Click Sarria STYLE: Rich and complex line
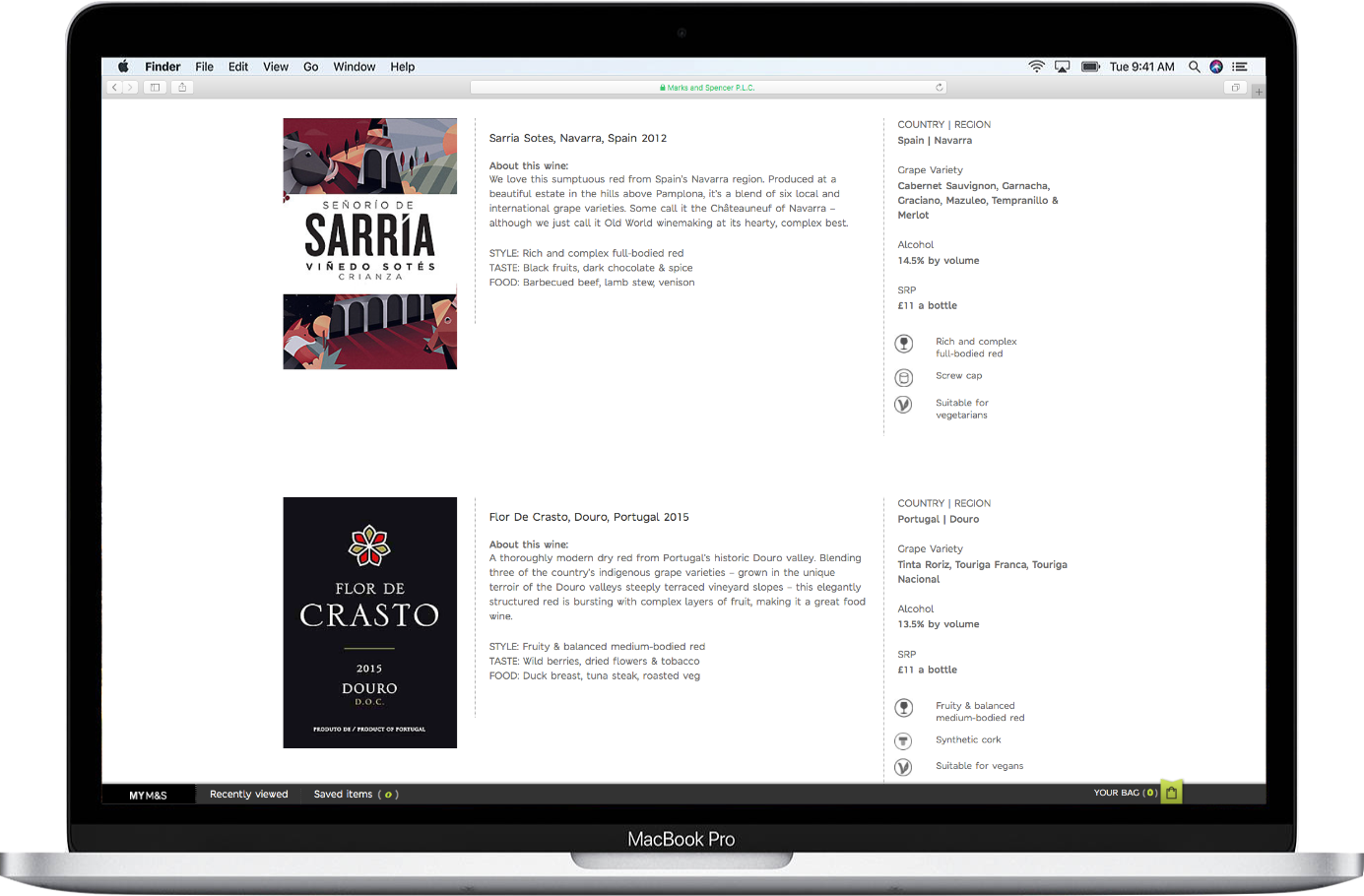This screenshot has height=896, width=1364. click(586, 253)
